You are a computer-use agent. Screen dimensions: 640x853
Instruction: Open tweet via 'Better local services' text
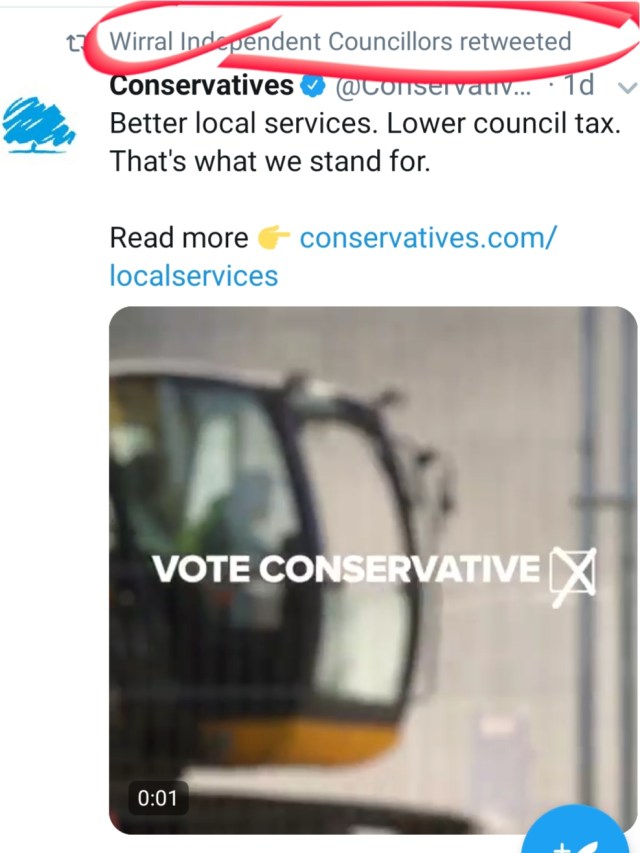pos(365,123)
